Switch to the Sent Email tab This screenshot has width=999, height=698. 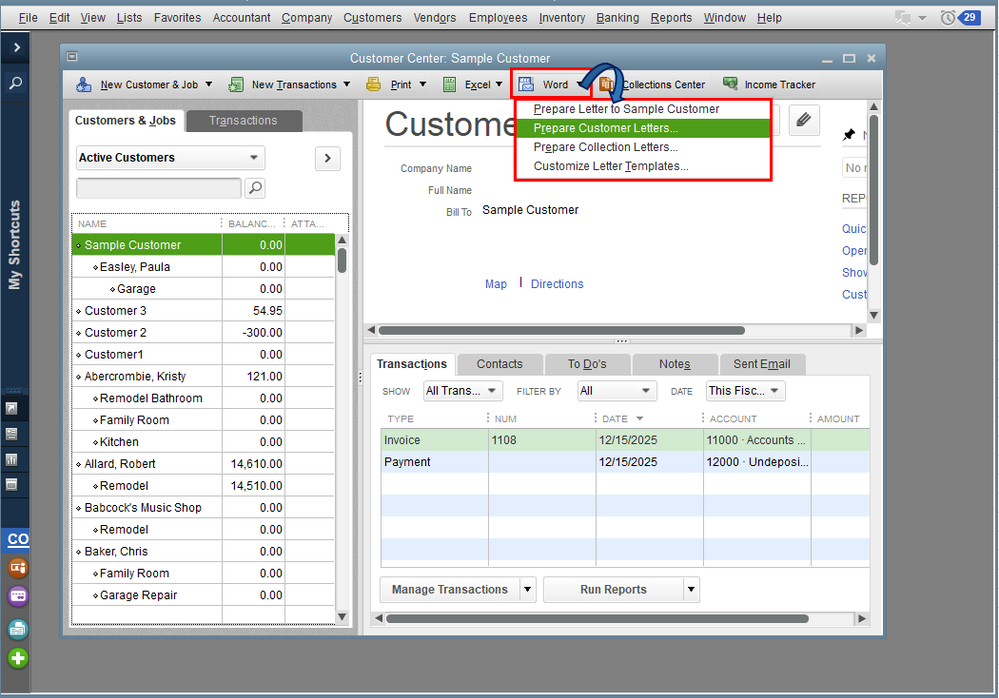coord(762,364)
